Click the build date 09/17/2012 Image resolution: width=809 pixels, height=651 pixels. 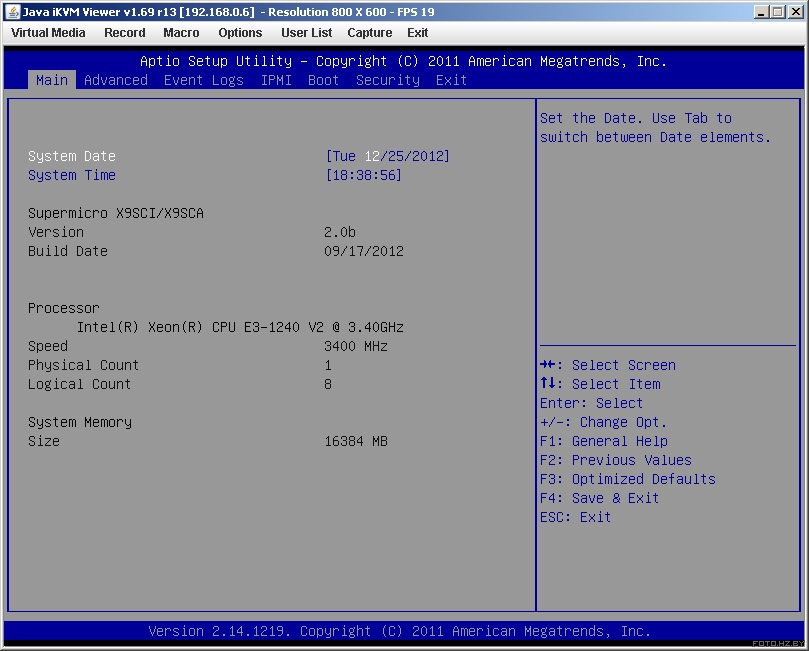364,251
